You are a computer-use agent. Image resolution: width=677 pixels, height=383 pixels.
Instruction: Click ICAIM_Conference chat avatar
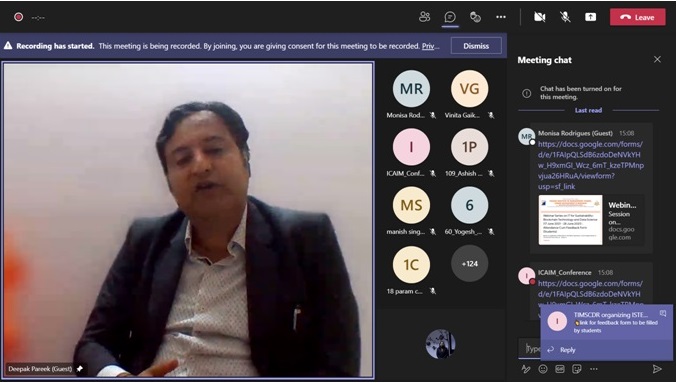[526, 276]
